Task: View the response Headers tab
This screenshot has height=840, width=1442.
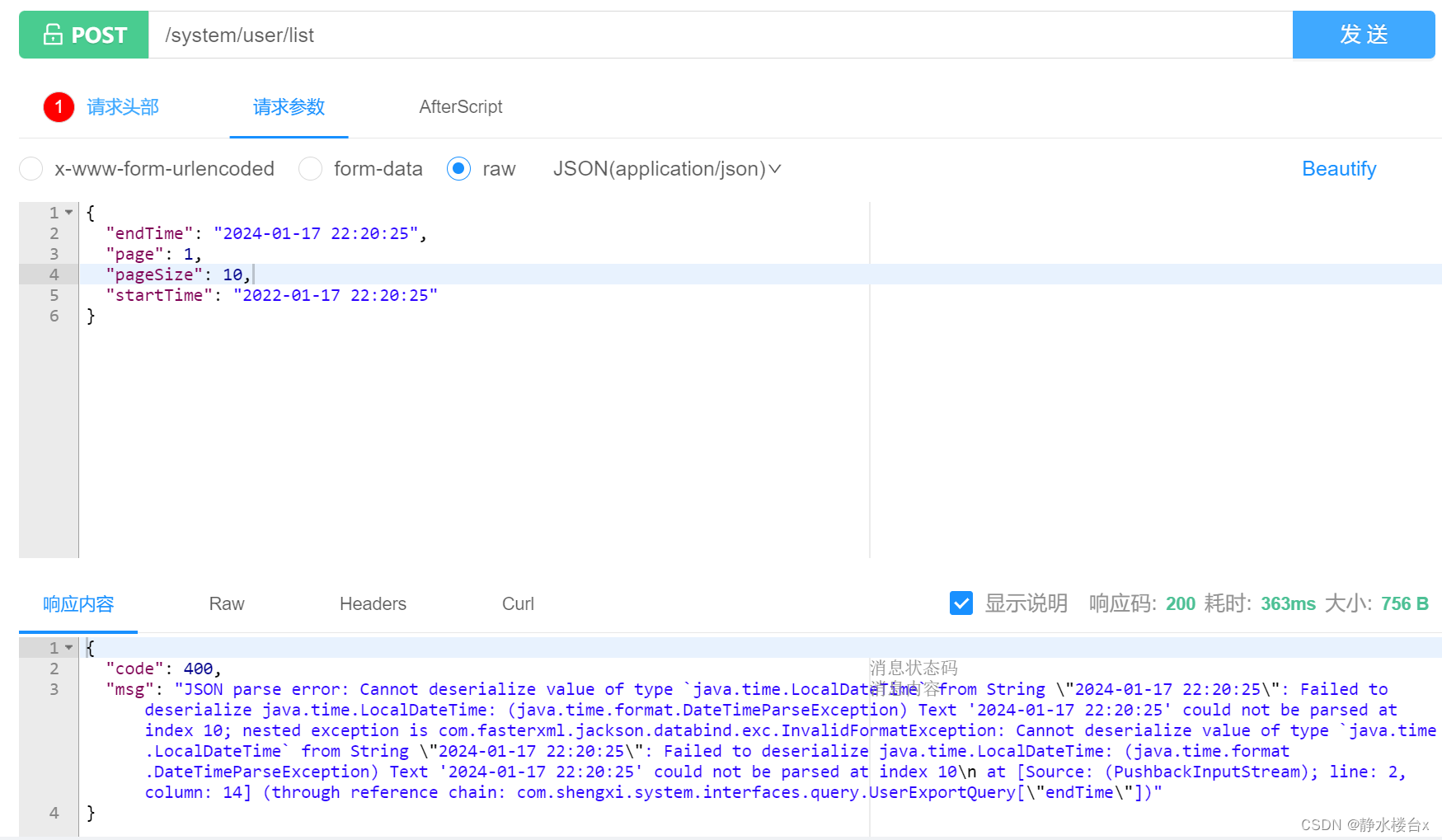Action: [373, 603]
